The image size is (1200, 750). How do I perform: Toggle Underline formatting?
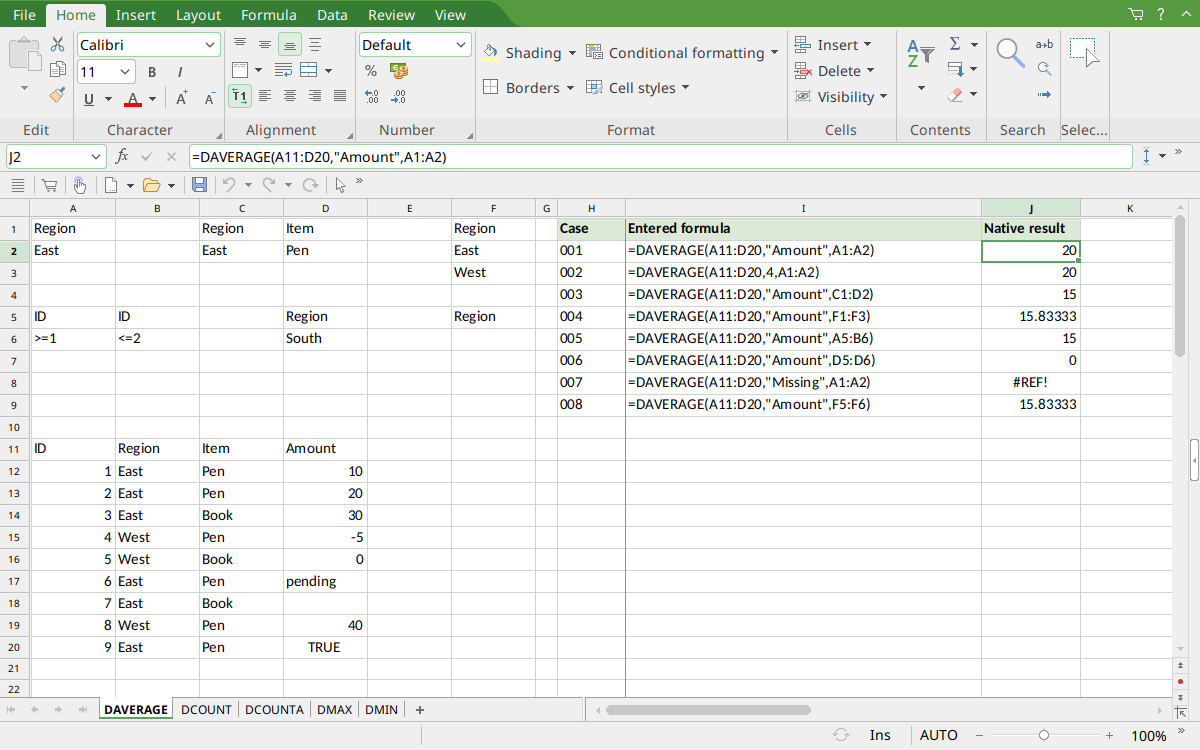click(89, 98)
